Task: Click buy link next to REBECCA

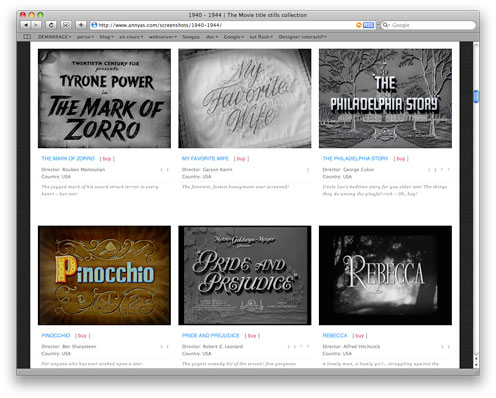Action: 359,336
